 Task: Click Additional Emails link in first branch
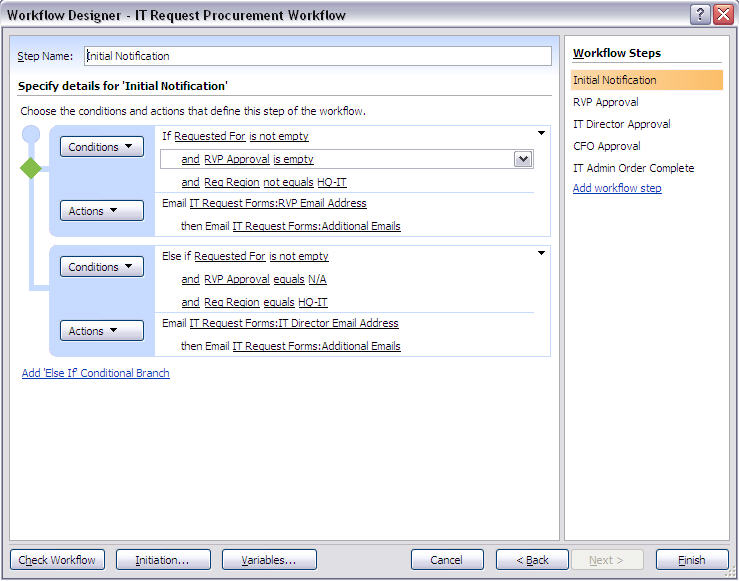coord(316,226)
